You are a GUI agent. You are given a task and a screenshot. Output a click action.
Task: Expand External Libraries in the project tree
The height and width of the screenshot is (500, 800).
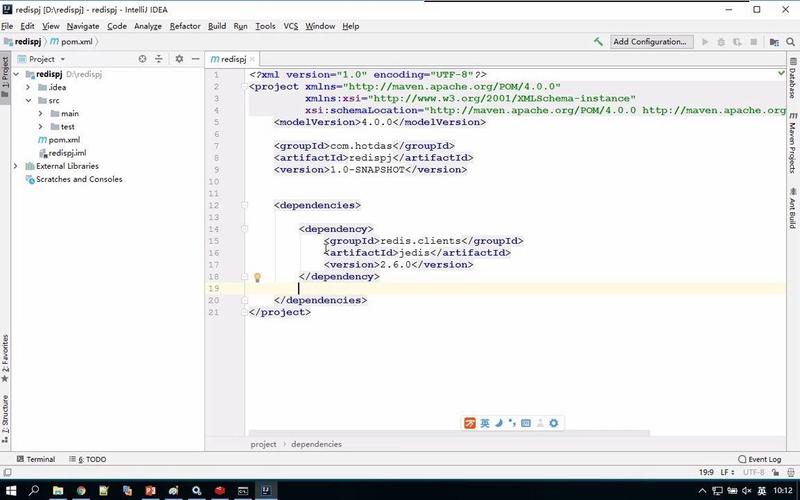[x=16, y=166]
